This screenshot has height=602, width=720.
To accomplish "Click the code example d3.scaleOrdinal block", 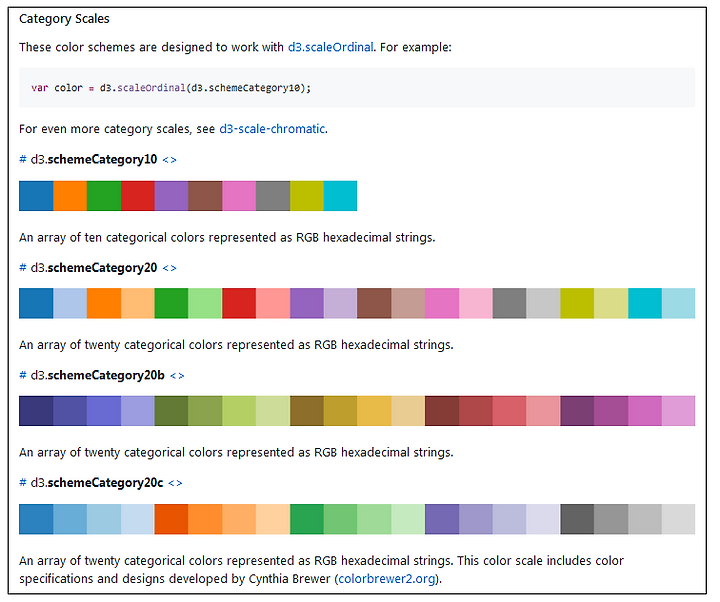I will [357, 88].
